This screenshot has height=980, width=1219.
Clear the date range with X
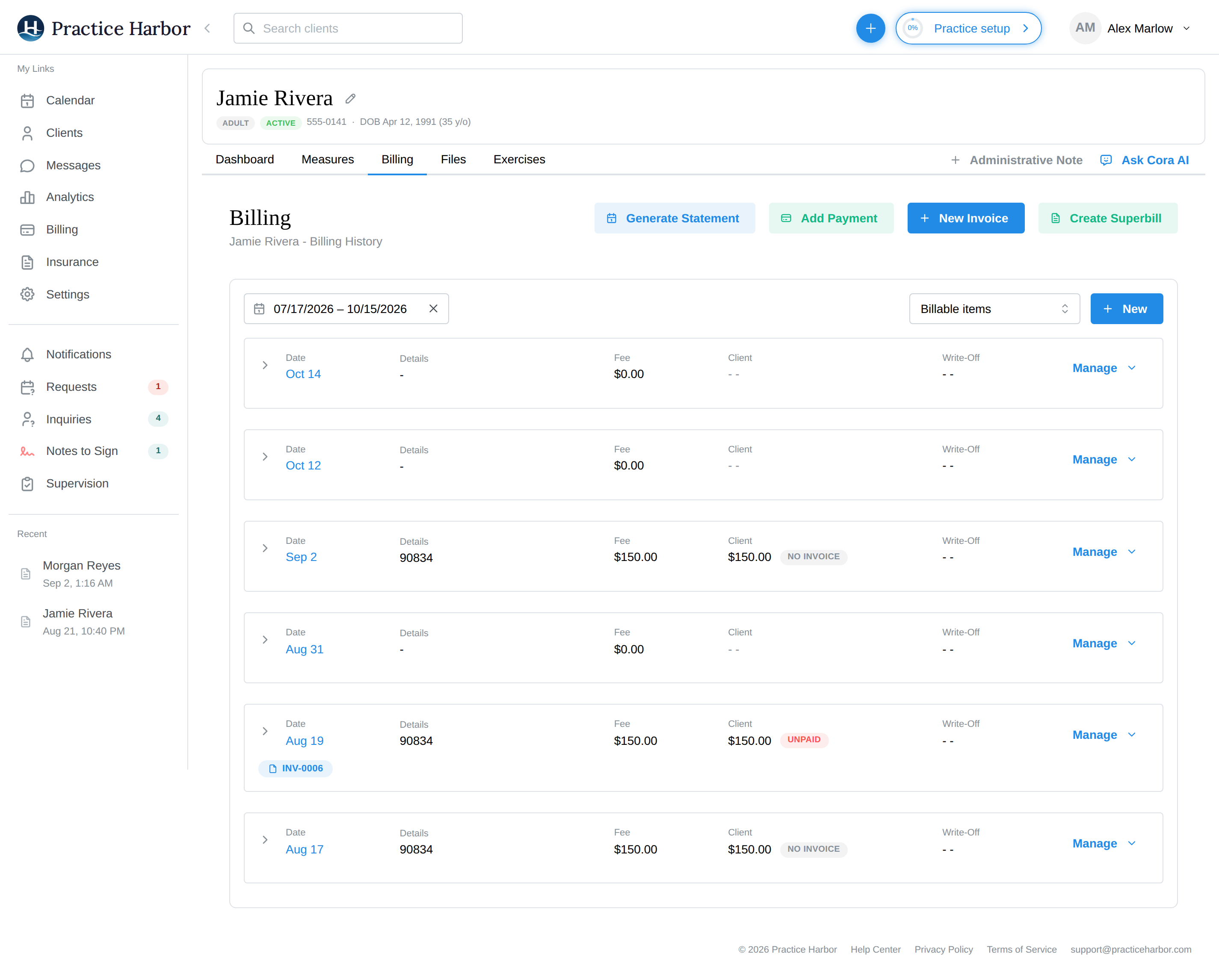(433, 309)
